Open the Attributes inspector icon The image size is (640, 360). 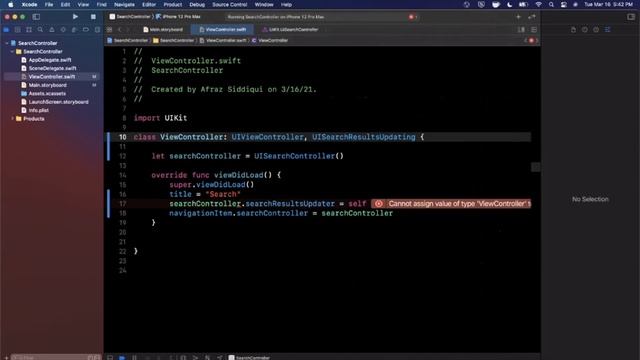coord(607,30)
